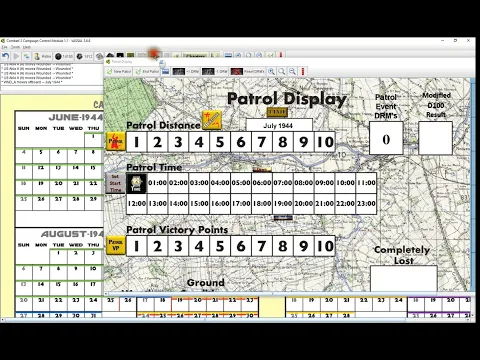Click the Patrol Display vertical scrollbar
The image size is (480, 360).
(x=472, y=185)
